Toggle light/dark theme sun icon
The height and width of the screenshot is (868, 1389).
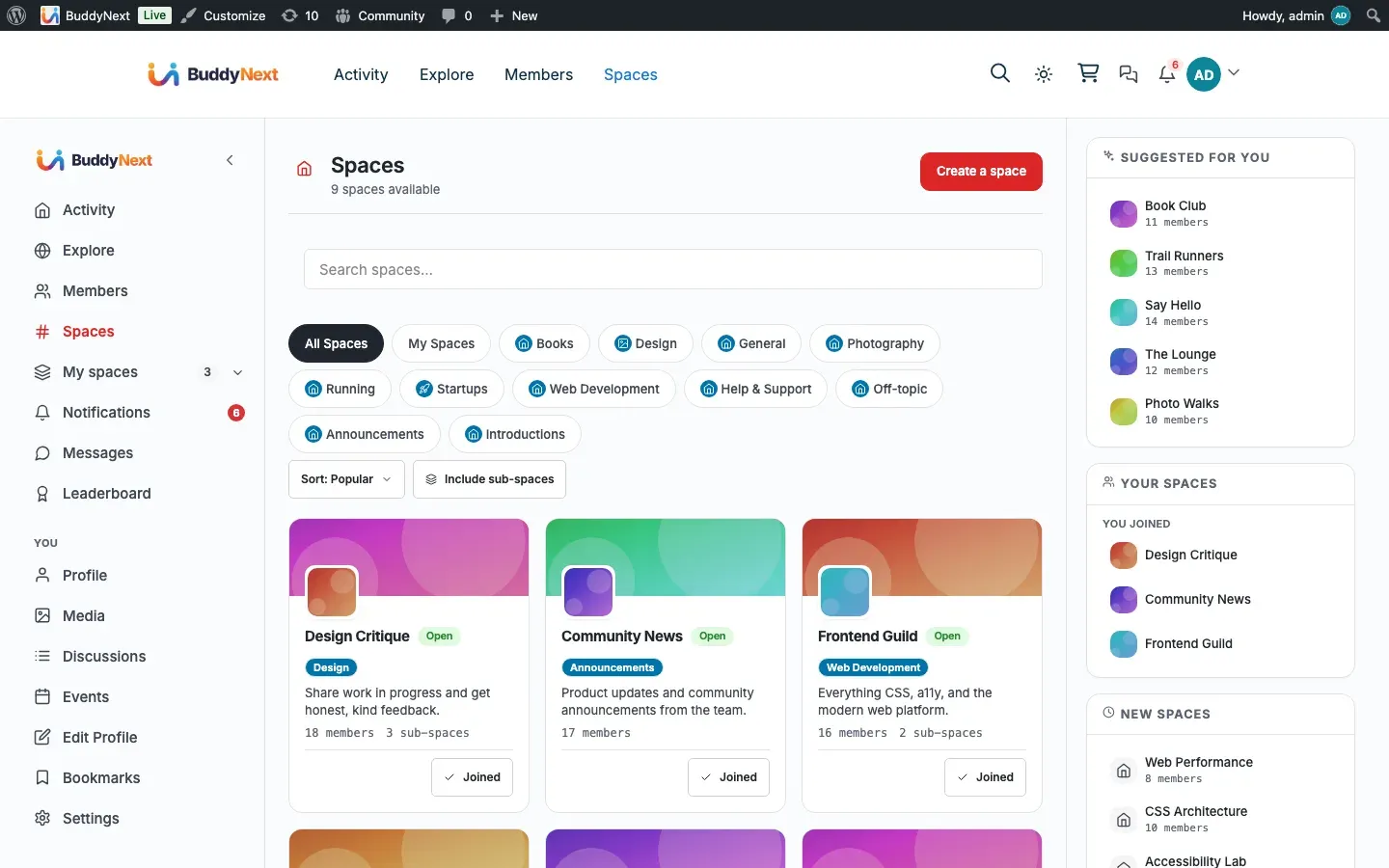coord(1044,74)
